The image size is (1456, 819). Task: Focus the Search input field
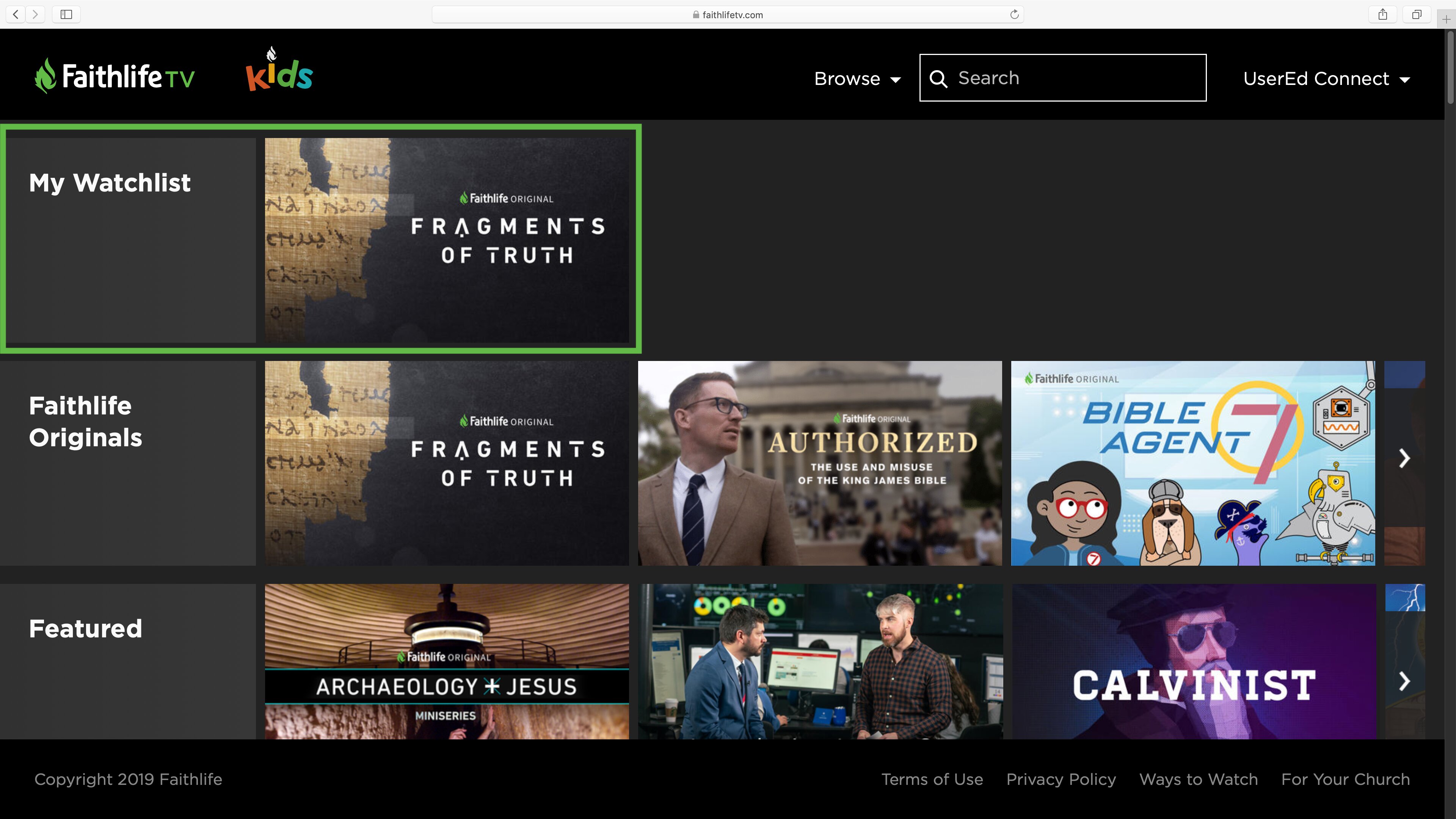point(1062,78)
